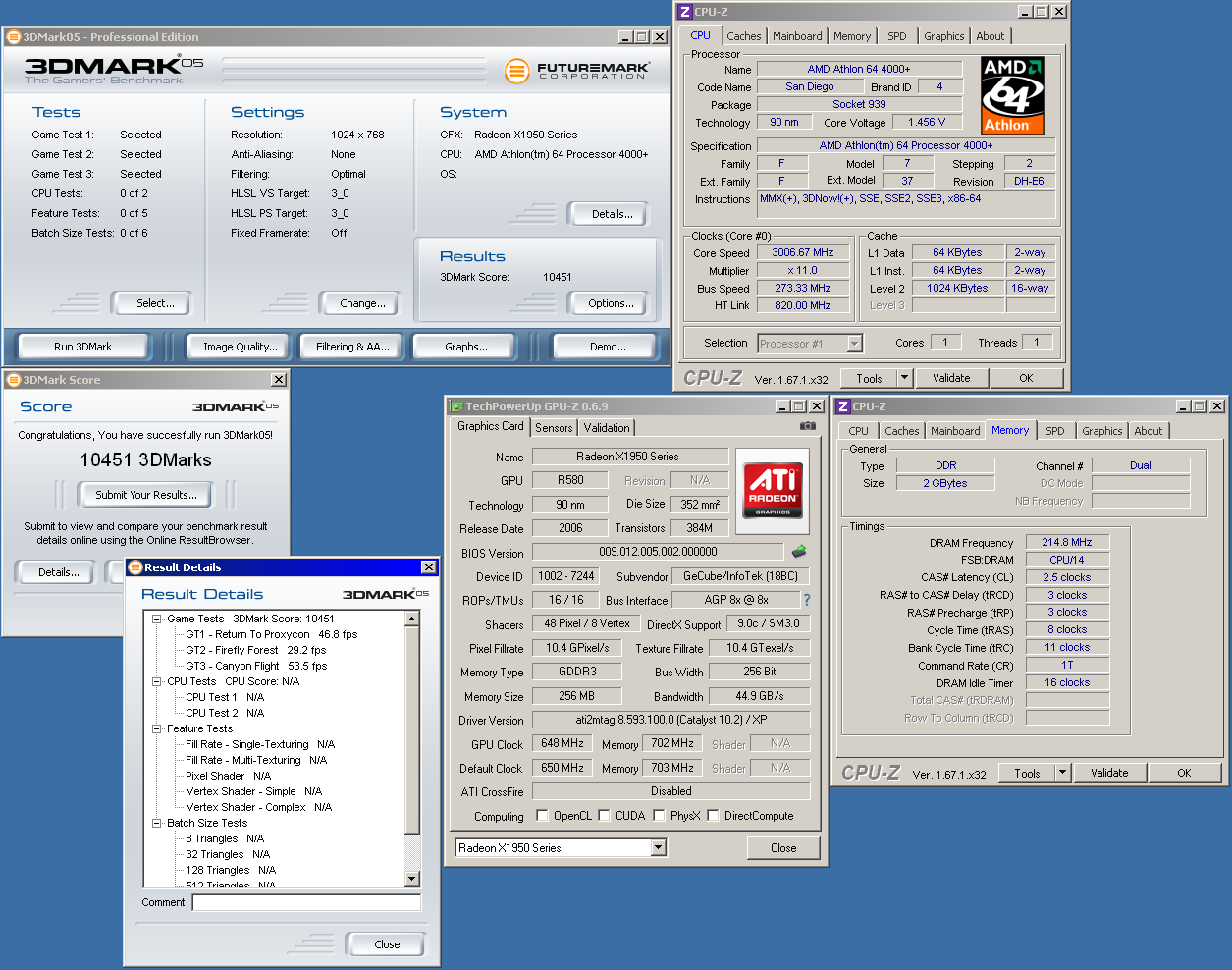The width and height of the screenshot is (1232, 970).
Task: Click GPU Clock value 648 MHz
Action: click(562, 744)
